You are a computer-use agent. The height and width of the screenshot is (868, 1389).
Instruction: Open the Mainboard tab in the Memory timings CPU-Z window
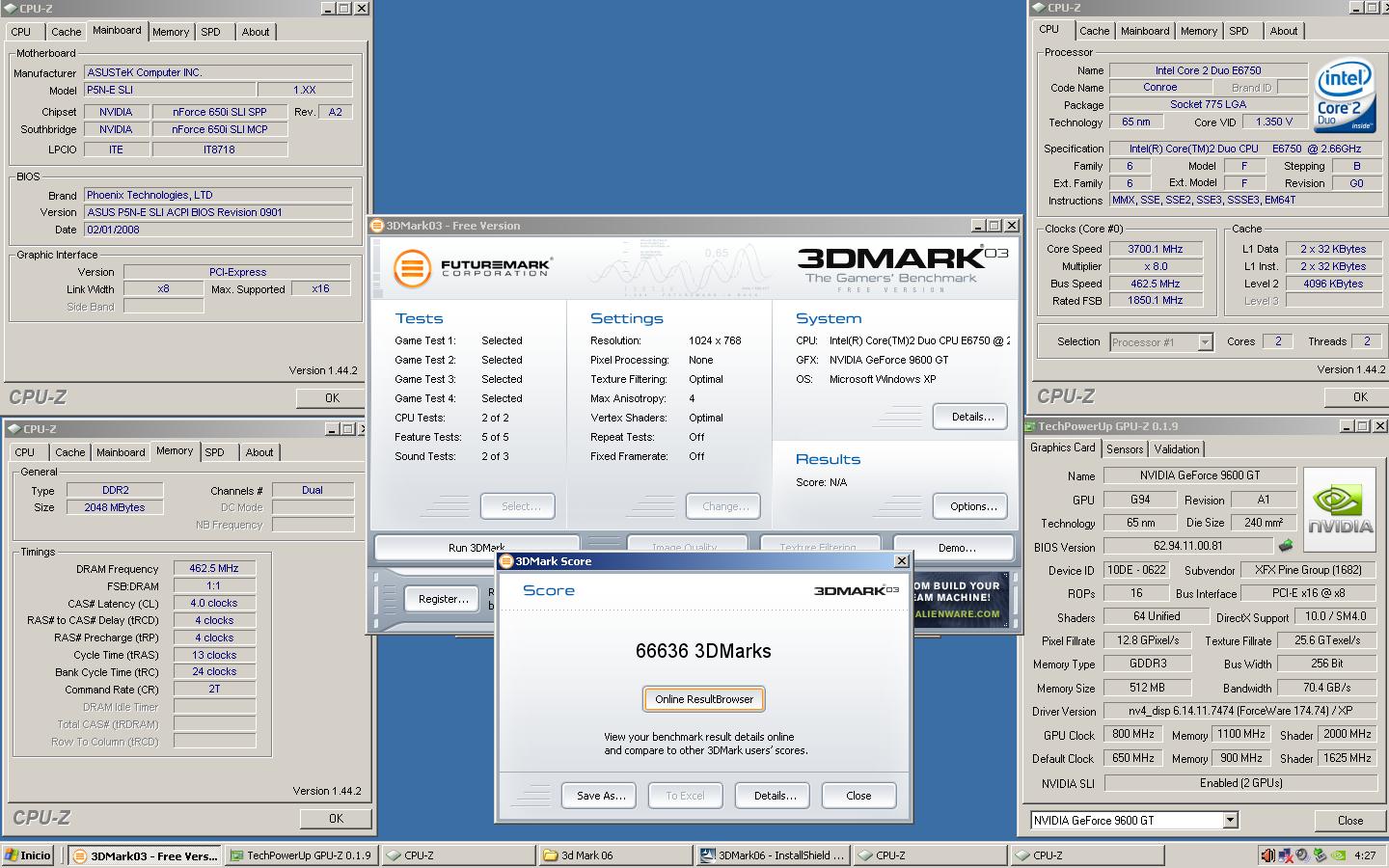click(x=121, y=452)
